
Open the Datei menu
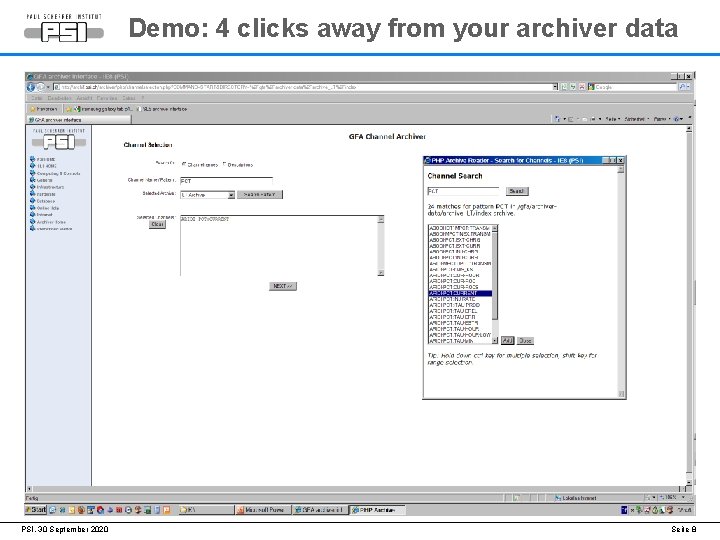click(x=36, y=98)
